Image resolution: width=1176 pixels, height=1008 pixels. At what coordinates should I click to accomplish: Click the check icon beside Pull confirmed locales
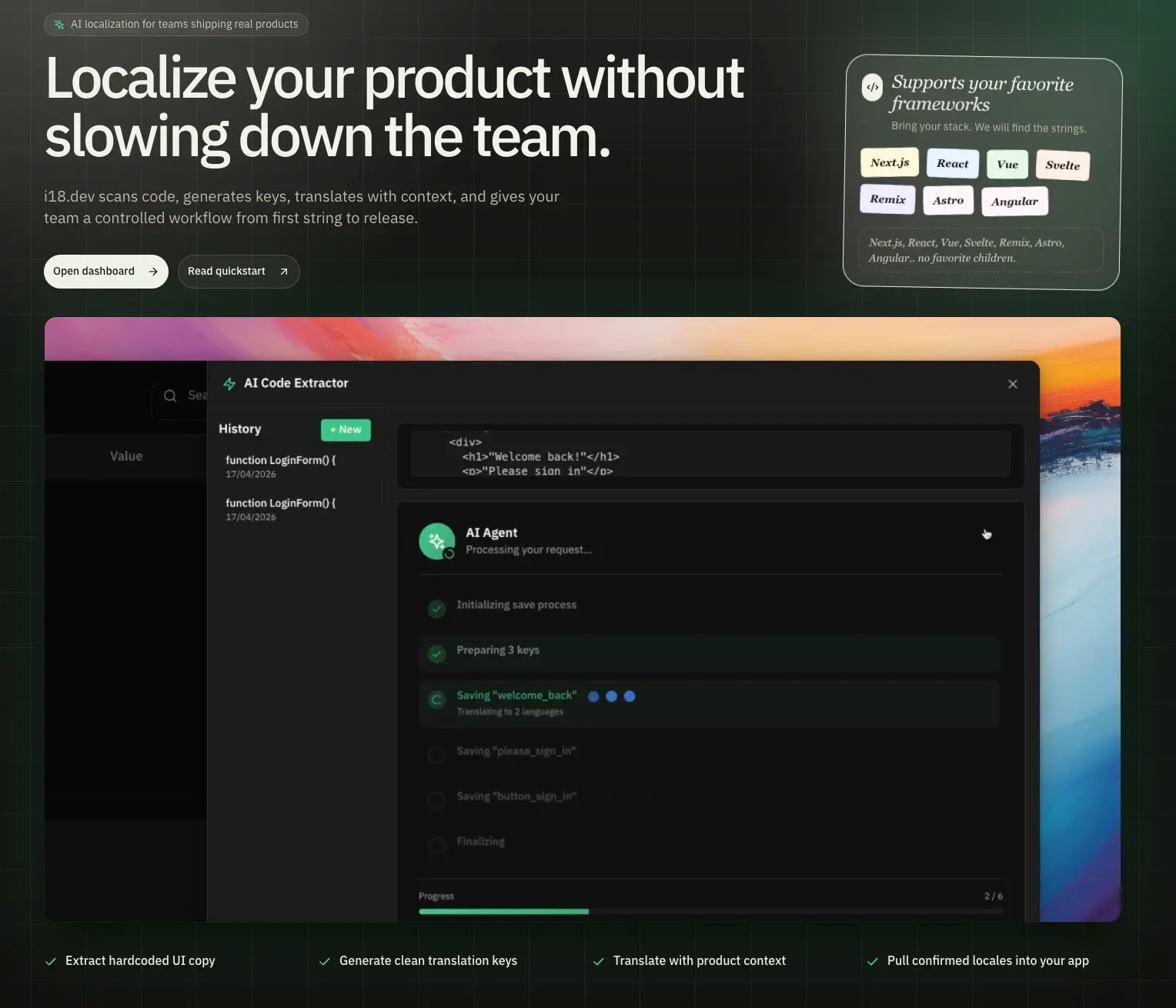point(873,962)
